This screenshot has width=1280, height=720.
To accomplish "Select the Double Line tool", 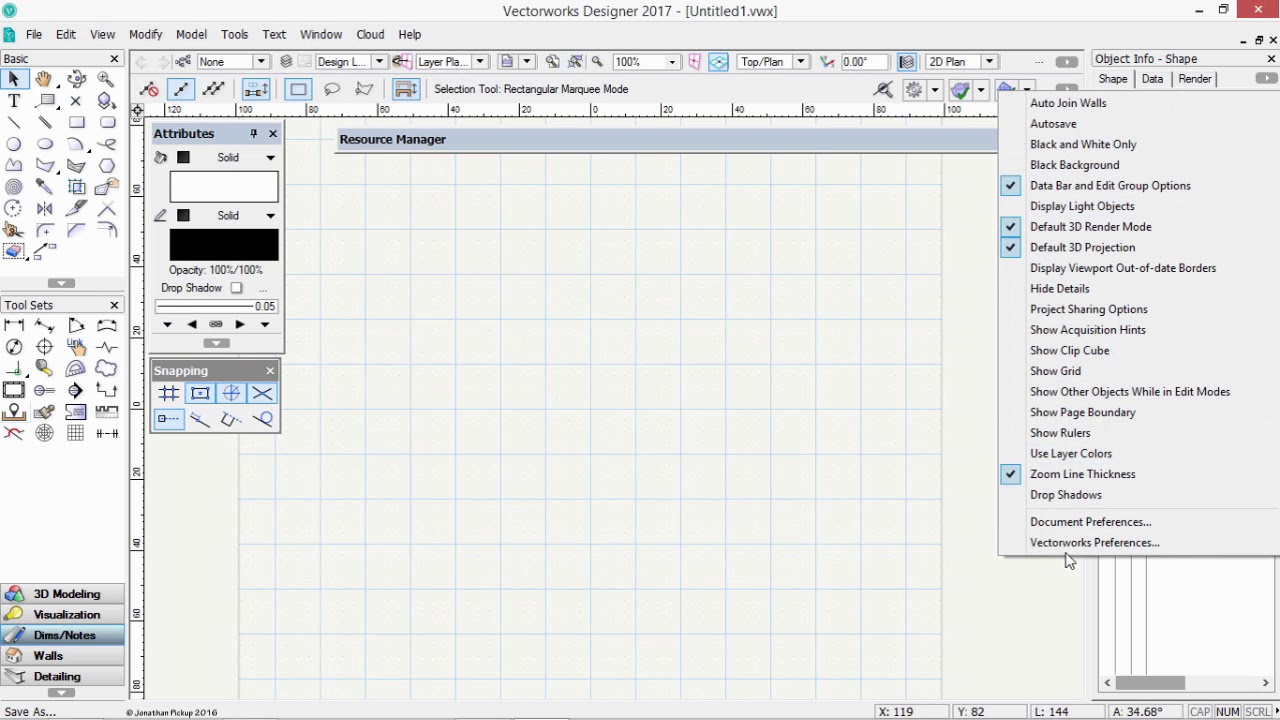I will (x=45, y=122).
